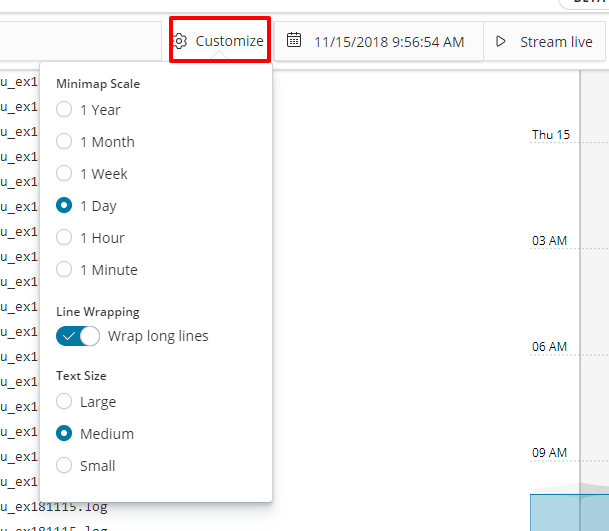Click the Thu 15 minimap marker
This screenshot has width=609, height=531.
pyautogui.click(x=551, y=135)
